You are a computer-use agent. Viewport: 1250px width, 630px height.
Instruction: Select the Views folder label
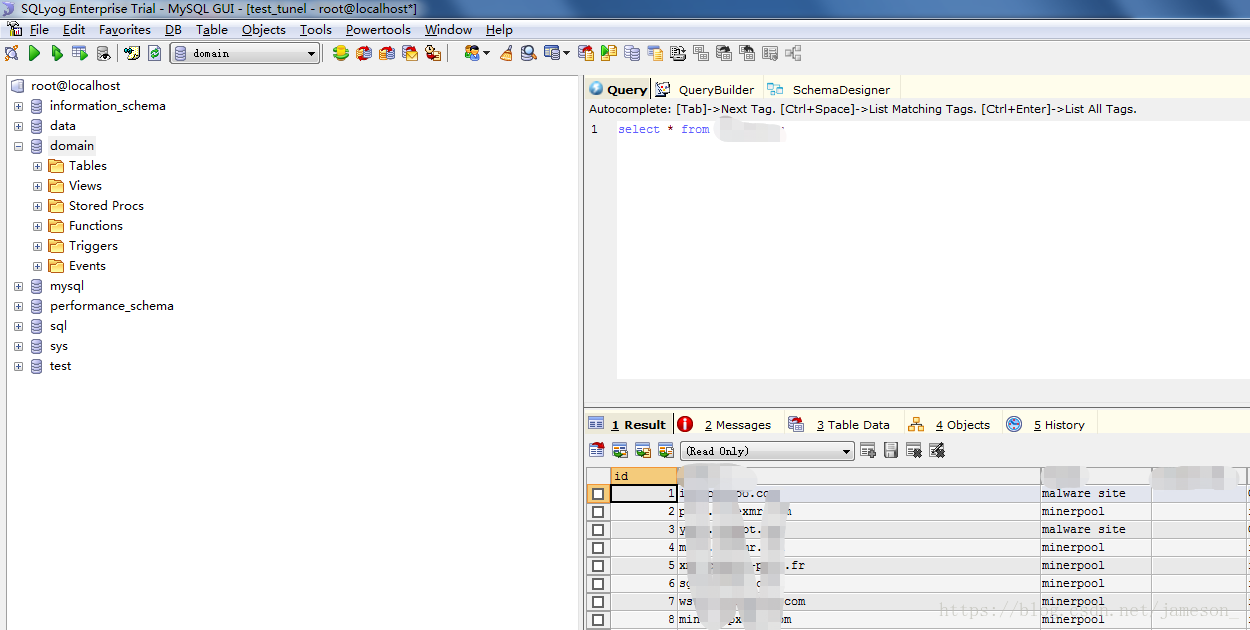pyautogui.click(x=85, y=186)
